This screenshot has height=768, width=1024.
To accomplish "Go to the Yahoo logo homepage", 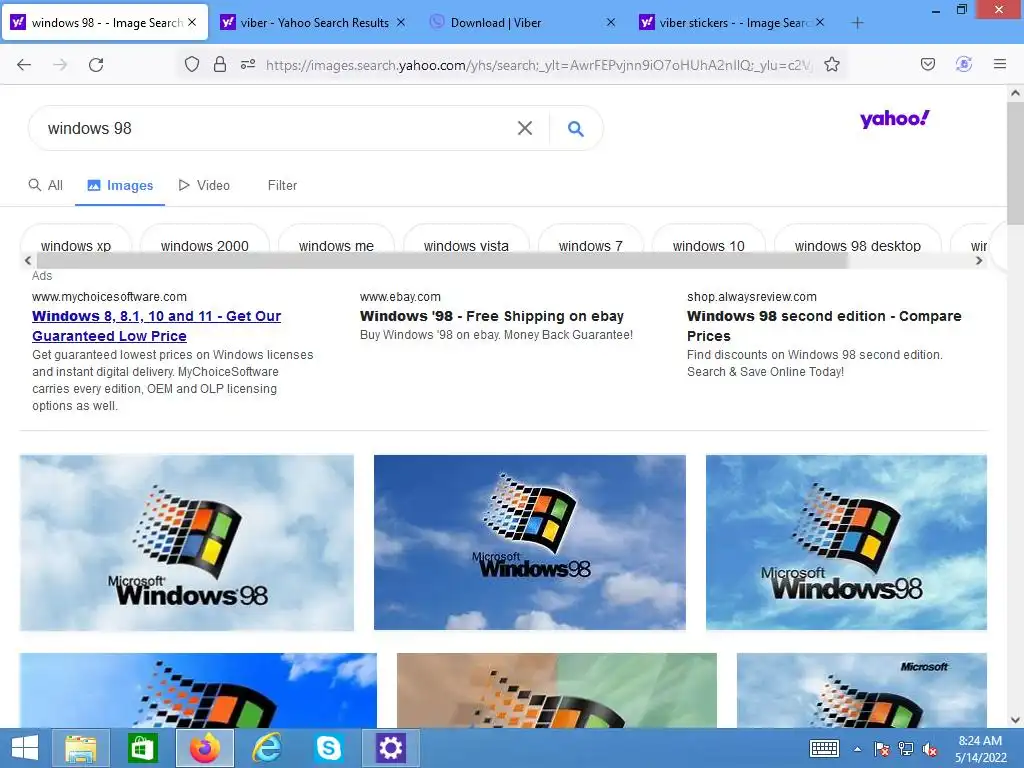I will 895,119.
